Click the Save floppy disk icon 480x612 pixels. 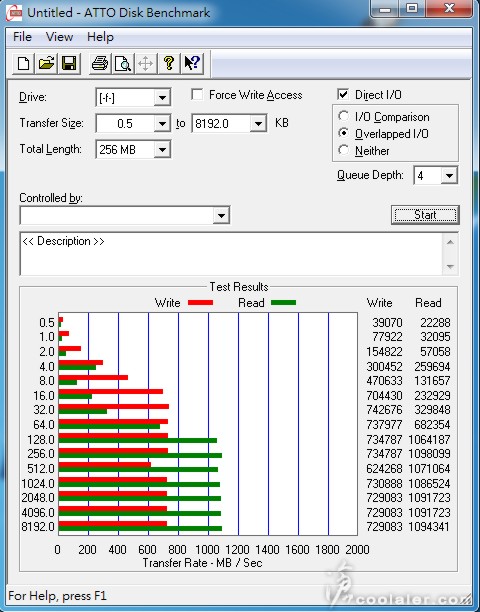point(69,63)
